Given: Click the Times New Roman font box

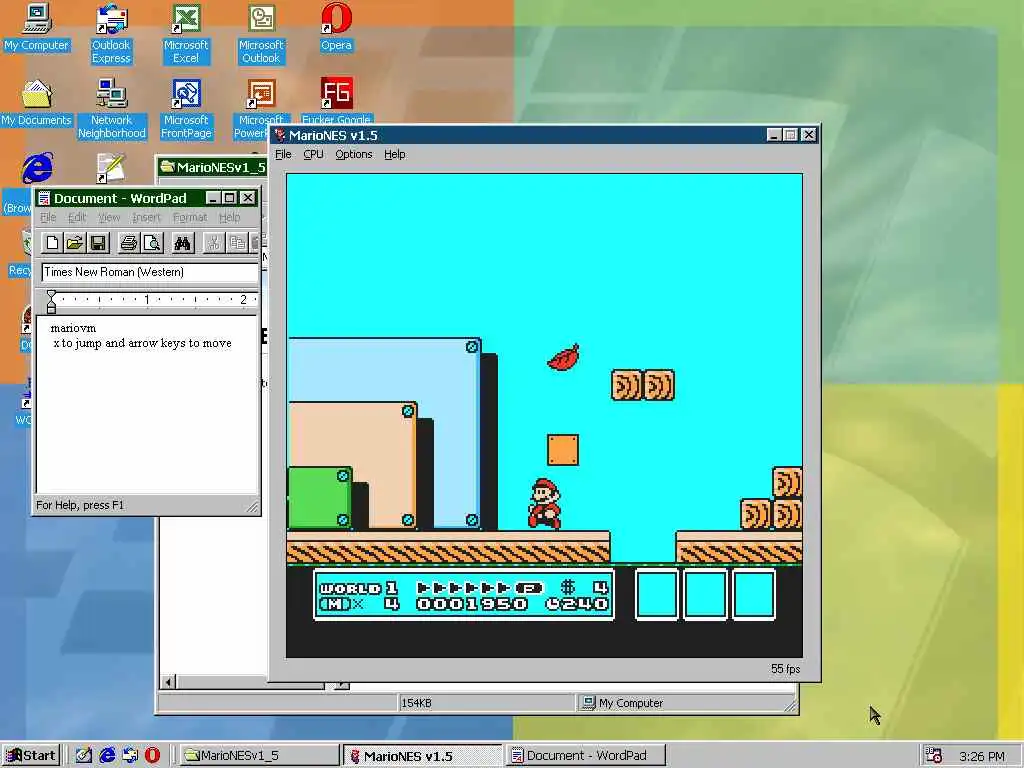Looking at the screenshot, I should coord(150,272).
